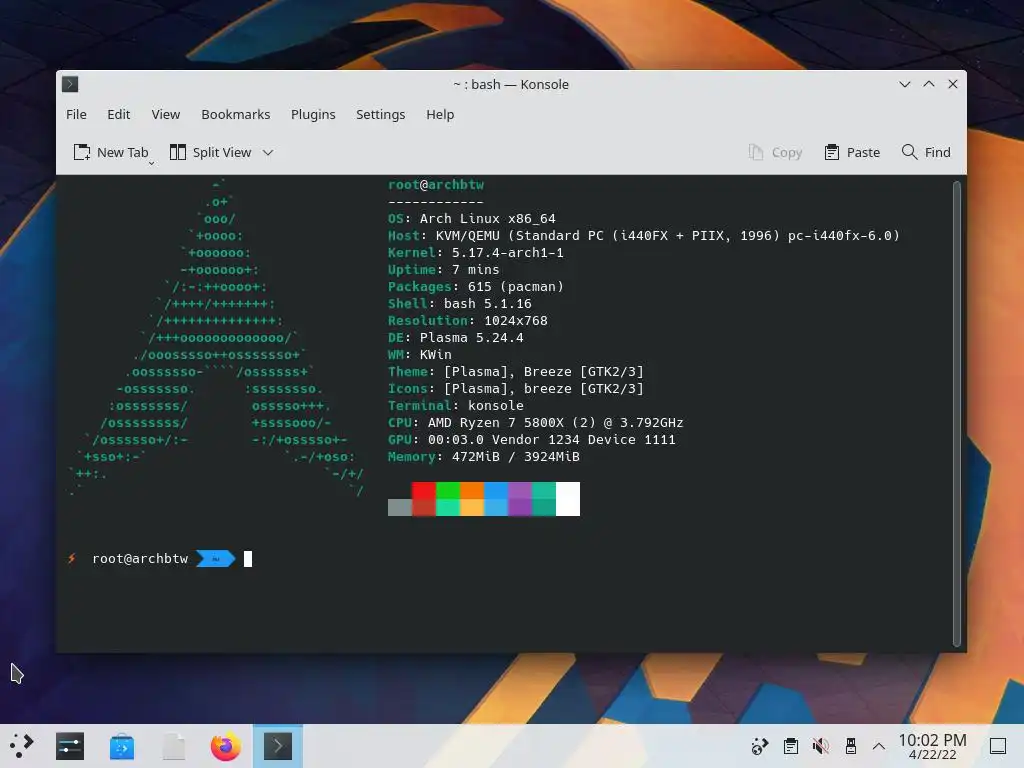Open the updates tray icon

[760, 746]
